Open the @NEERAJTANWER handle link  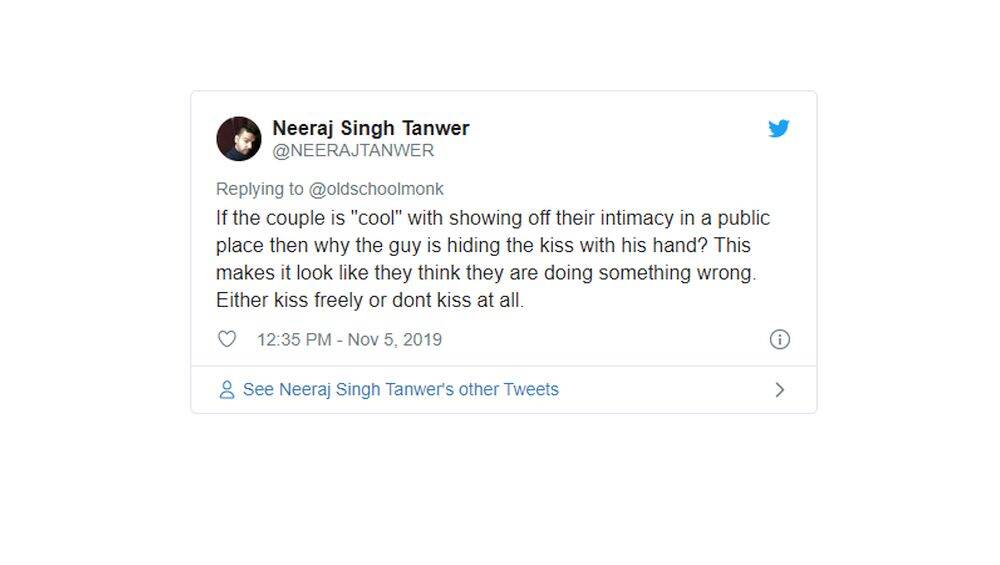[x=353, y=150]
